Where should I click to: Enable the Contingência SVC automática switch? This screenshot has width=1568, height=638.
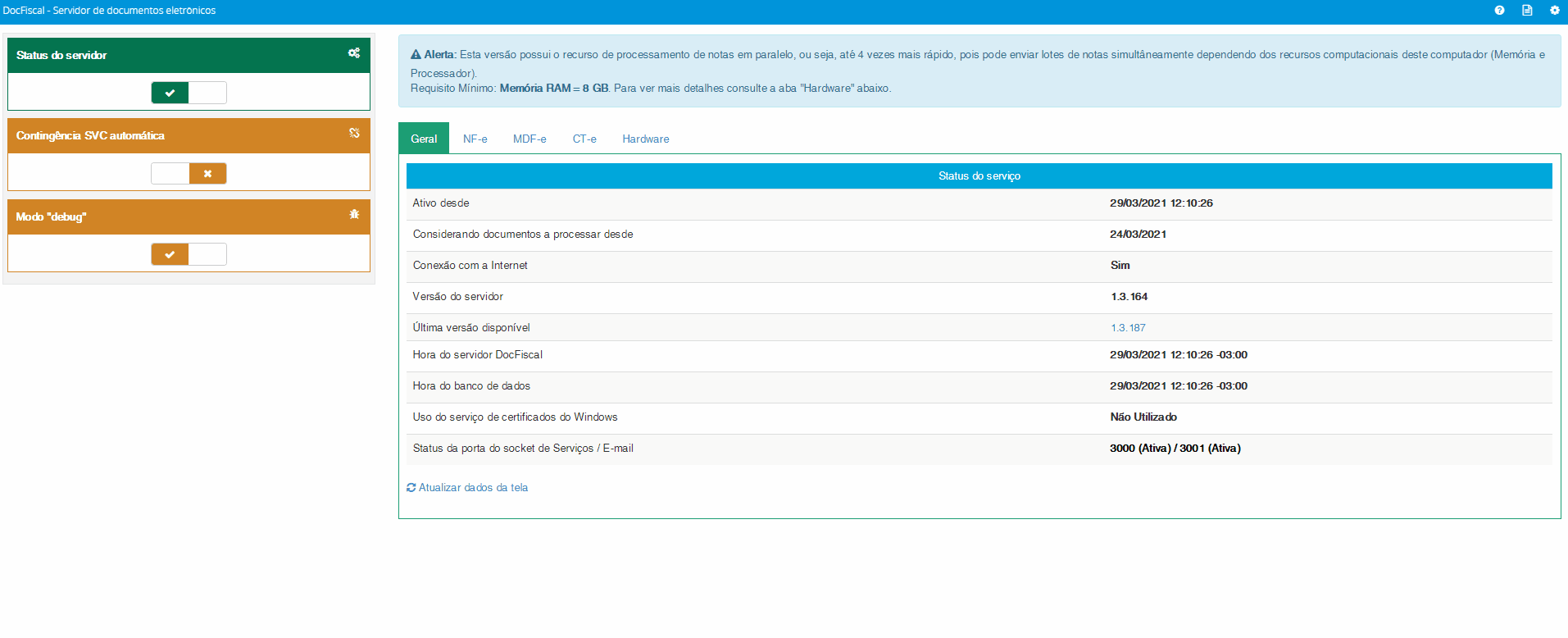[189, 173]
